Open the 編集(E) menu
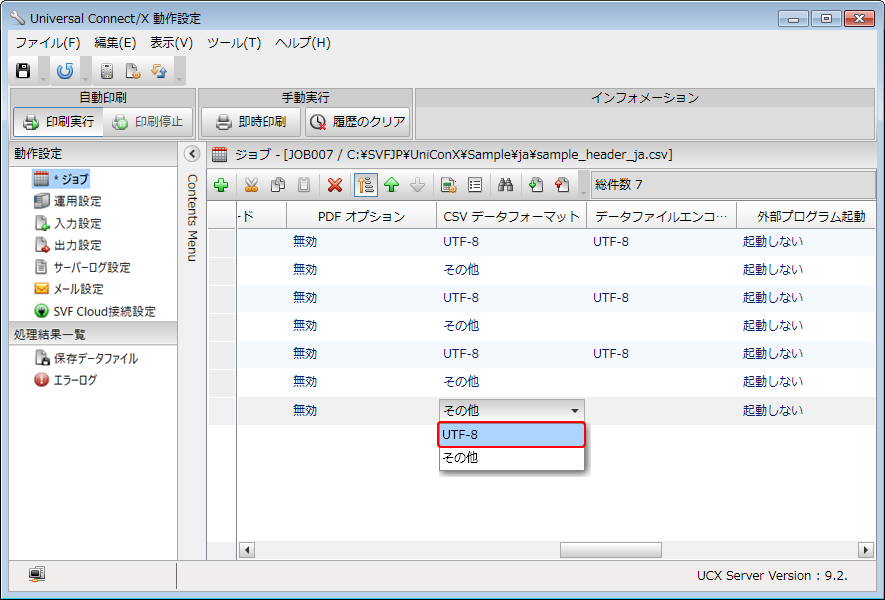Screen dimensions: 885x600 (x=115, y=43)
